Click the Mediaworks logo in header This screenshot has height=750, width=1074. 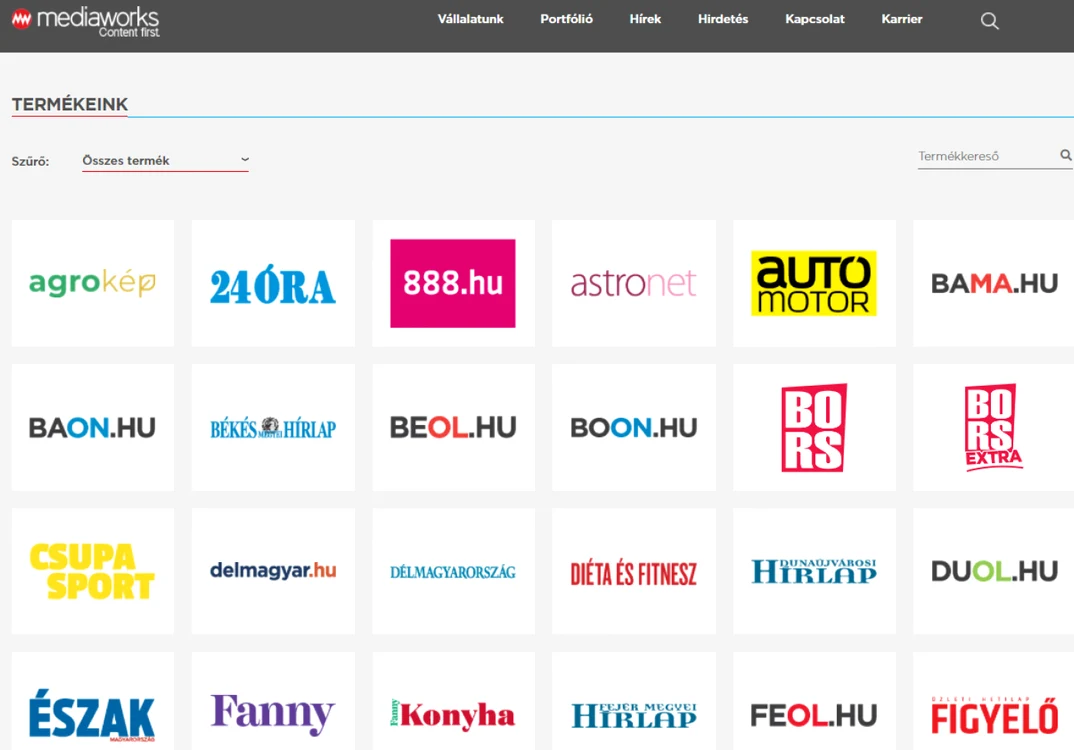(86, 22)
